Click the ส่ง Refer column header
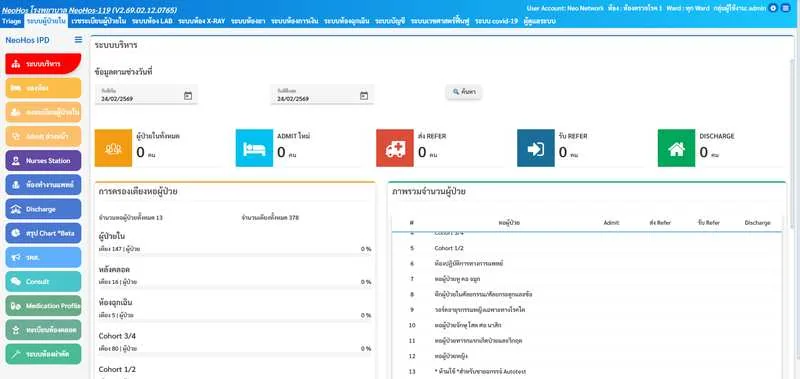This screenshot has width=800, height=379. coord(660,223)
